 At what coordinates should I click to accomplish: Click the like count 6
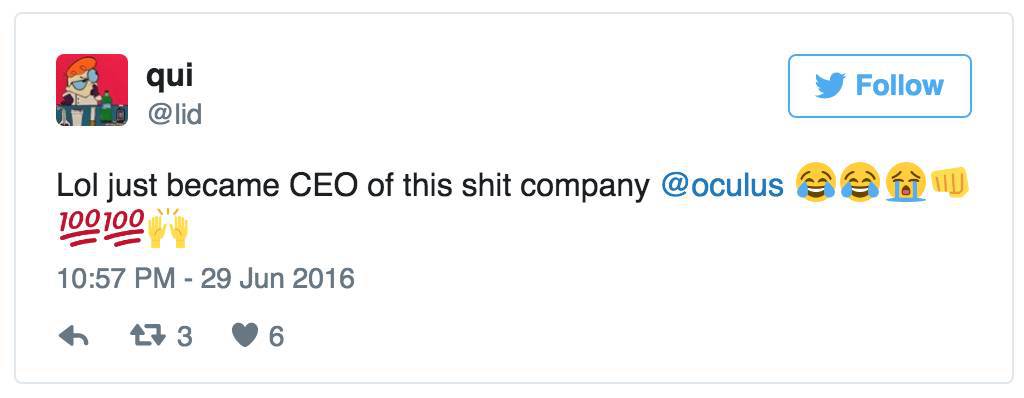pos(276,337)
